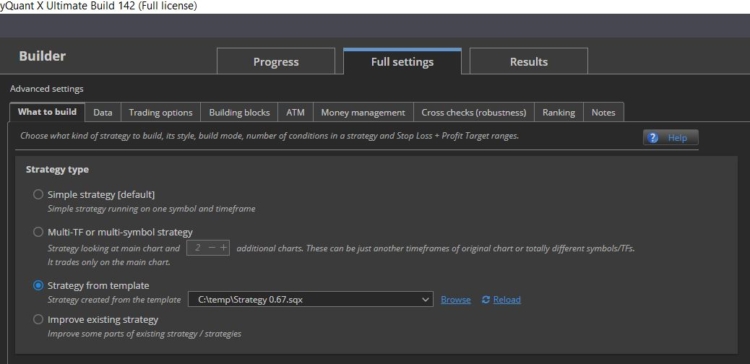This screenshot has height=364, width=750.
Task: Switch to the Ranking tab
Action: (559, 112)
